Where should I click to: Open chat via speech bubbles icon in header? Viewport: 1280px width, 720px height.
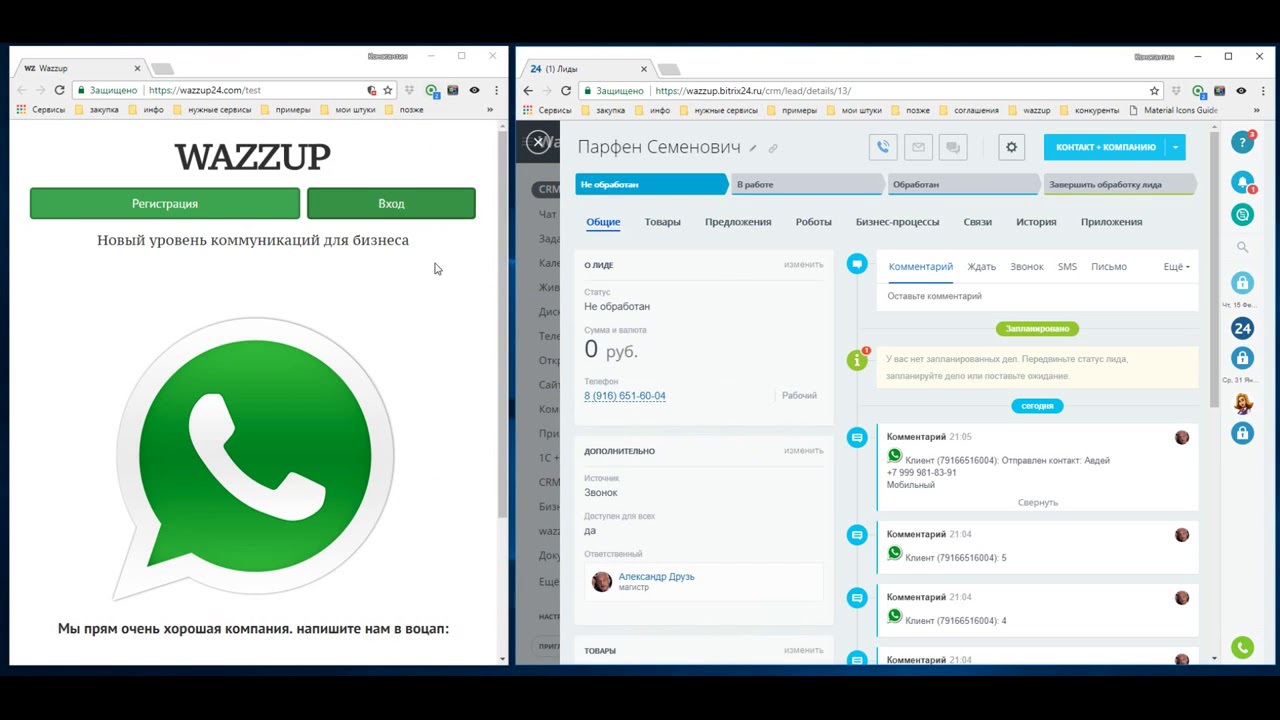pyautogui.click(x=953, y=147)
